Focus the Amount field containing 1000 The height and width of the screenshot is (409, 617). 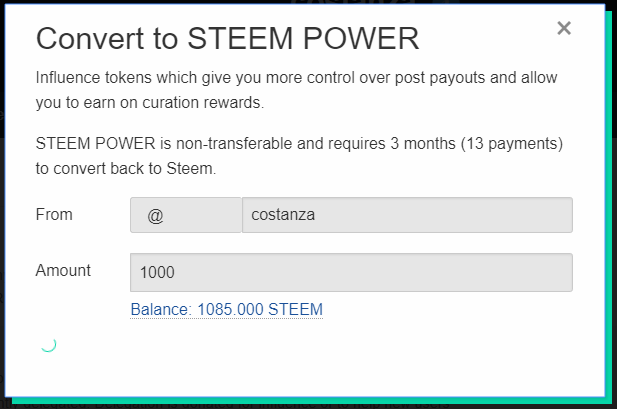coord(351,272)
